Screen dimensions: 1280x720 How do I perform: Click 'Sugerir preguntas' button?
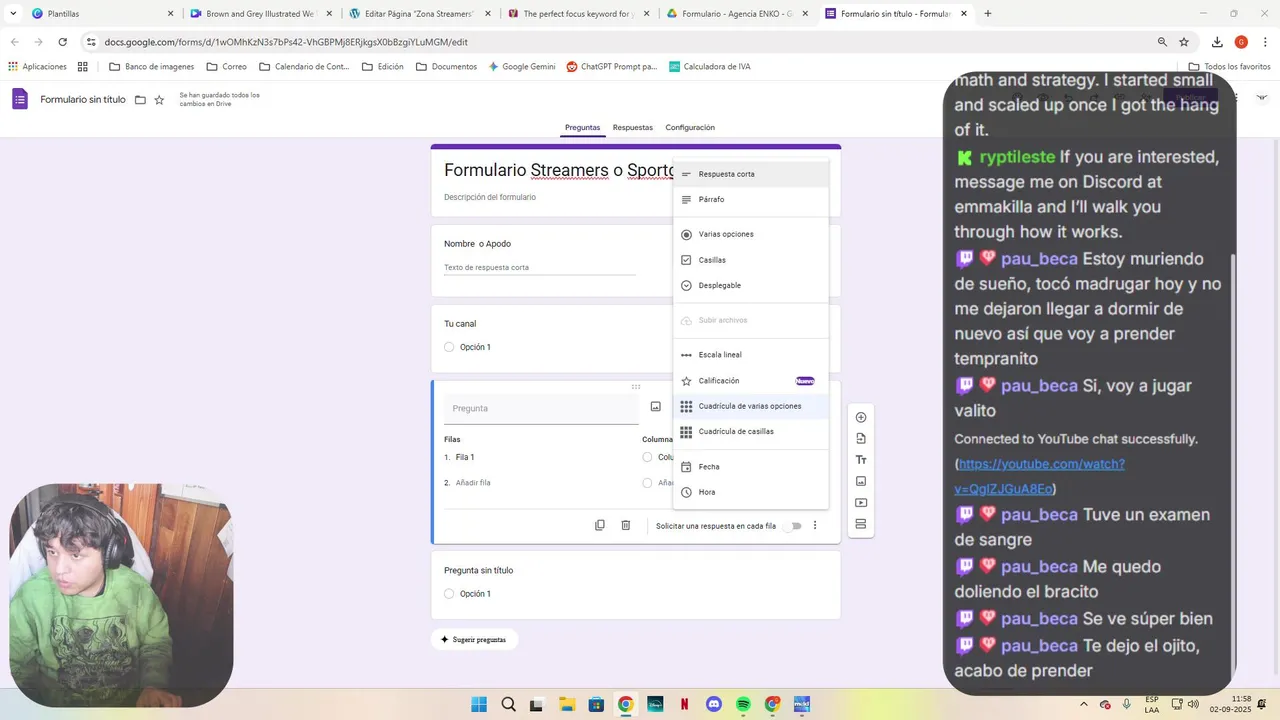474,640
